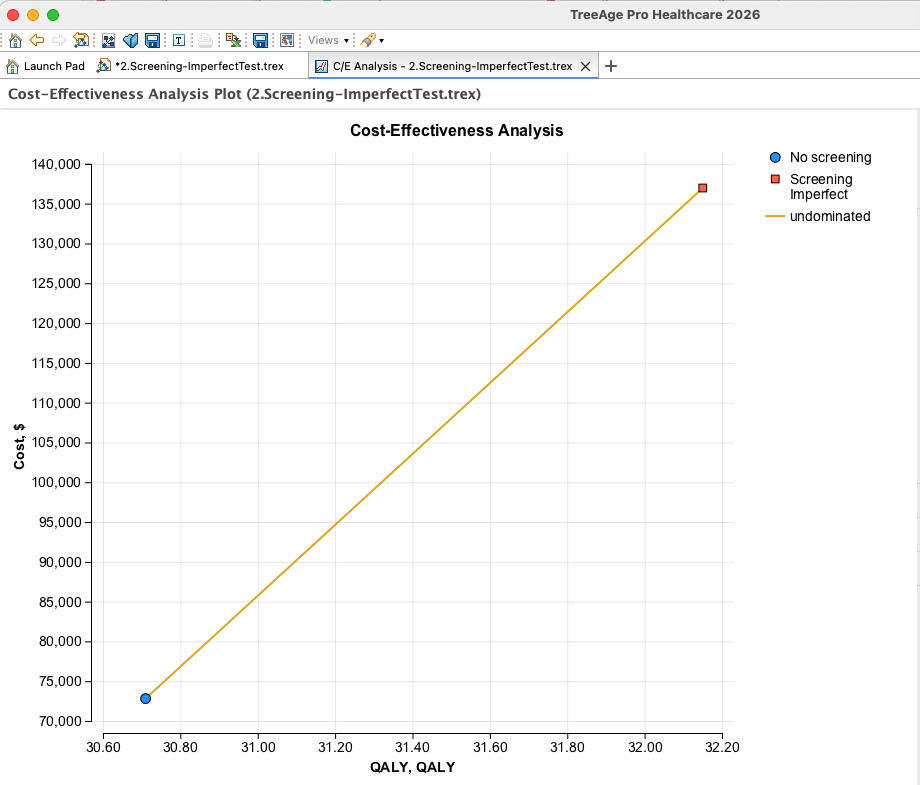The width and height of the screenshot is (920, 785).
Task: Click the 140,000 y-axis value
Action: pos(56,164)
